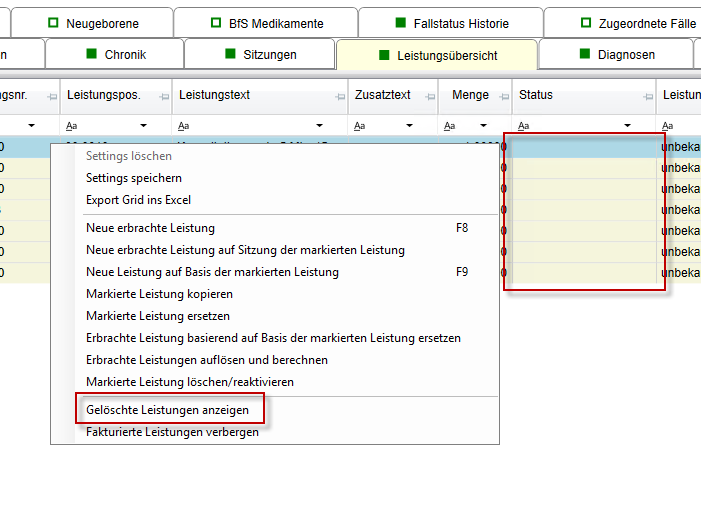Click the filled green square on Fallstatus Historie tab
The image size is (701, 526).
point(401,22)
